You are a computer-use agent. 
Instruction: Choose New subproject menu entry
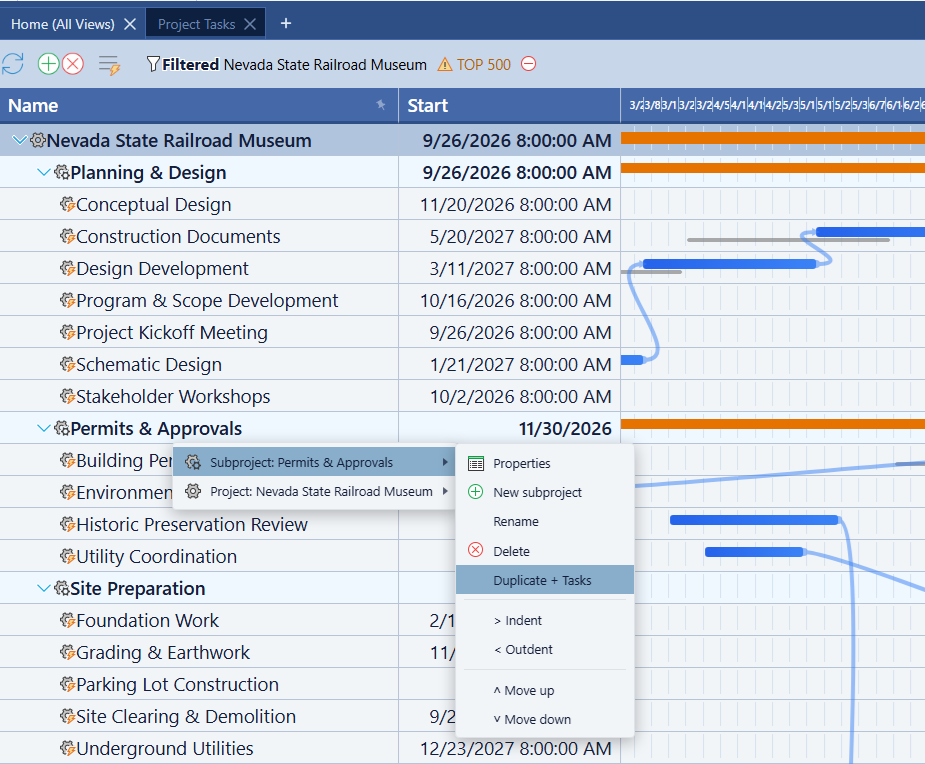(x=544, y=492)
